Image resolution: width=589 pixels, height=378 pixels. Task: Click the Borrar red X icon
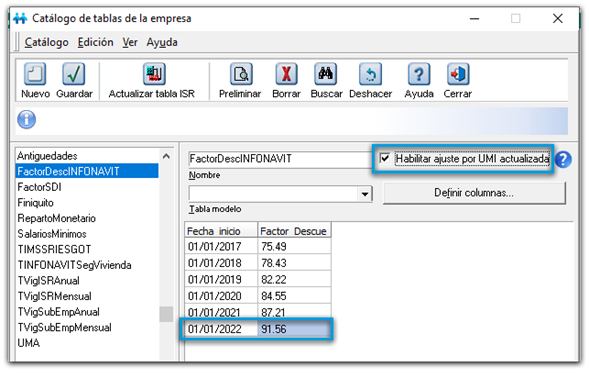coord(286,74)
